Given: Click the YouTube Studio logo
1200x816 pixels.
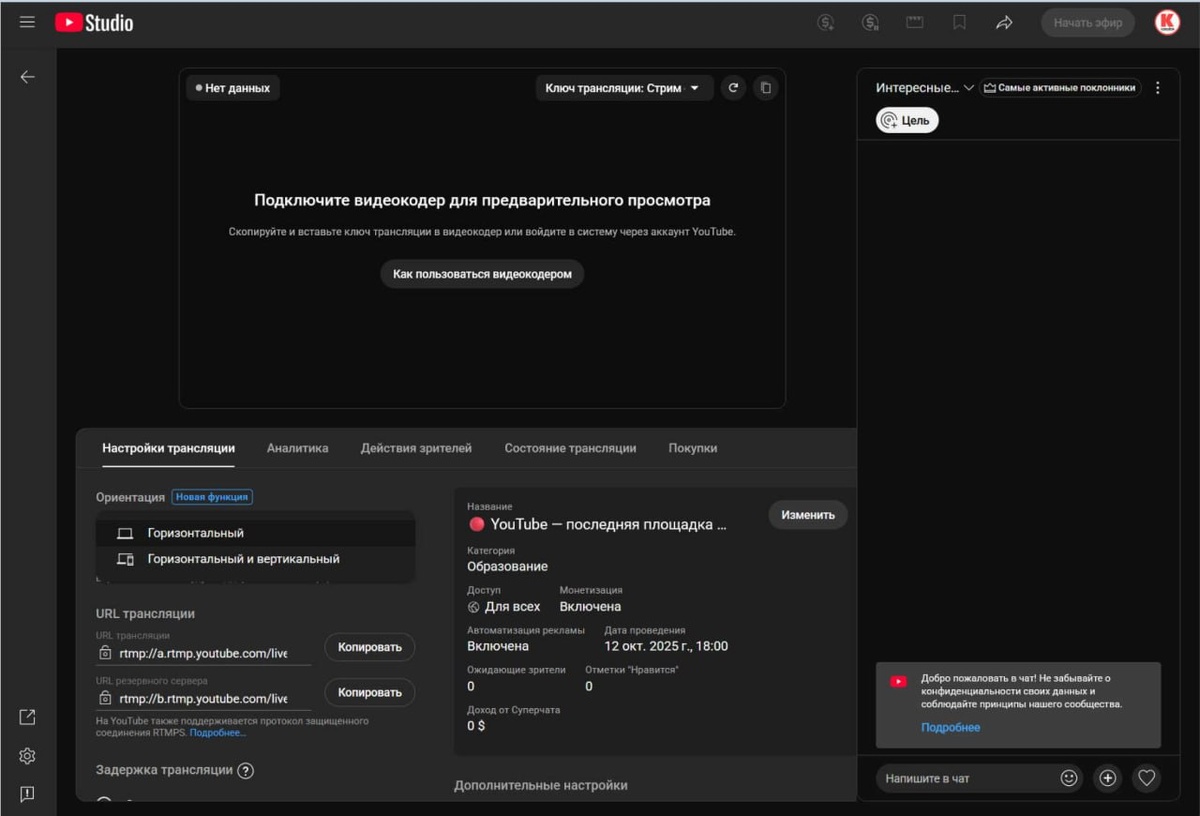Looking at the screenshot, I should pyautogui.click(x=94, y=22).
